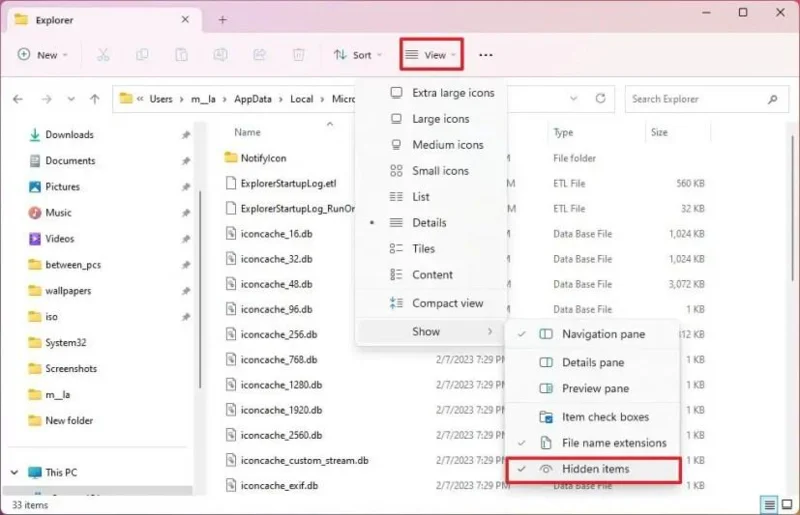Go forward with the right arrow

click(x=46, y=99)
